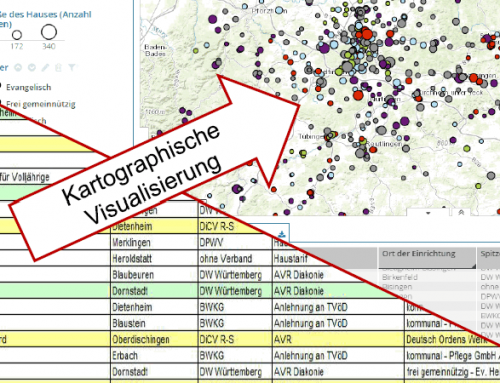The height and width of the screenshot is (383, 500).
Task: Select the 'kommunal - Pflege GmbH' cell in Erbach row
Action: tap(452, 356)
